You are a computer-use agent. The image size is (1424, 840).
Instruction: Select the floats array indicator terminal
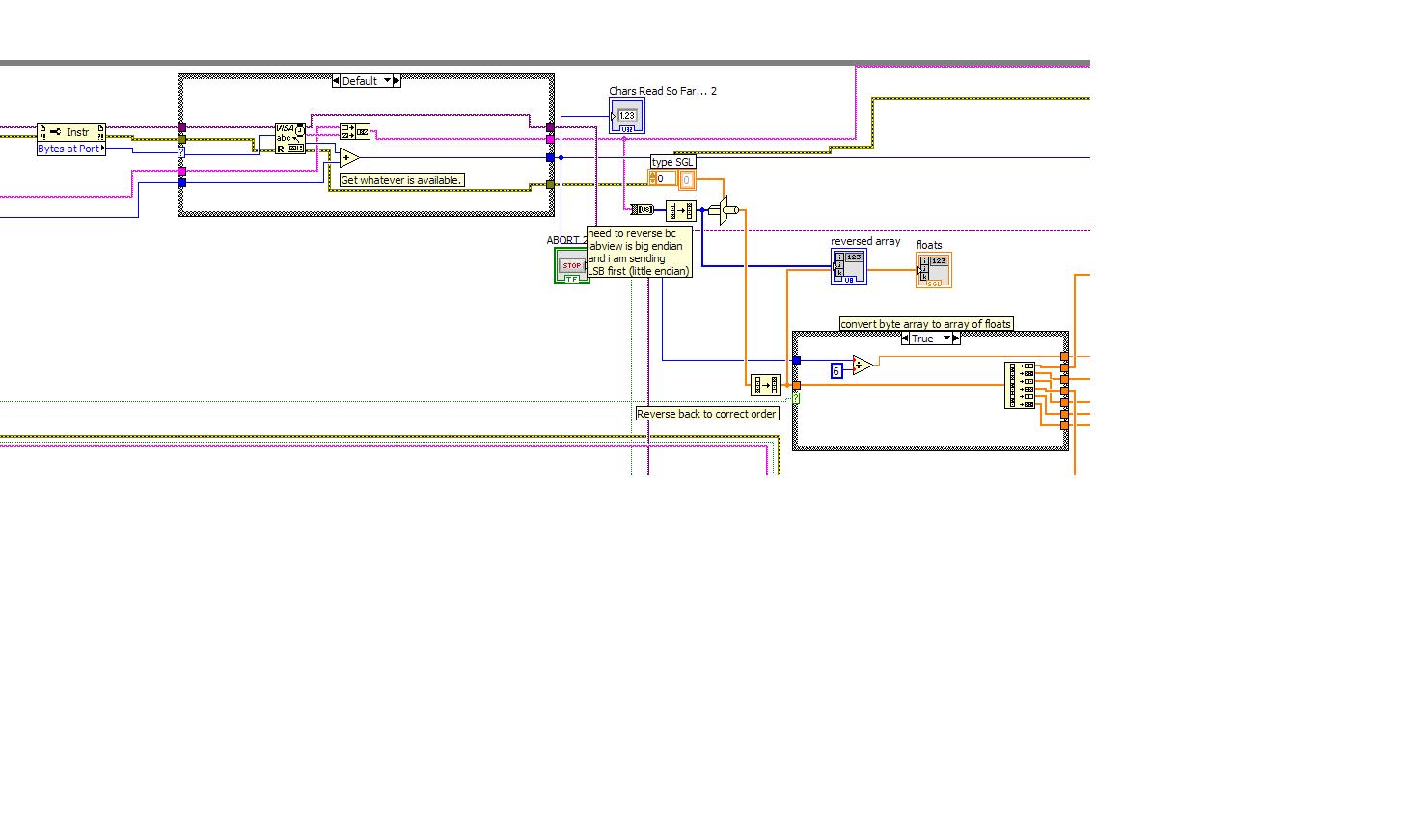[934, 270]
